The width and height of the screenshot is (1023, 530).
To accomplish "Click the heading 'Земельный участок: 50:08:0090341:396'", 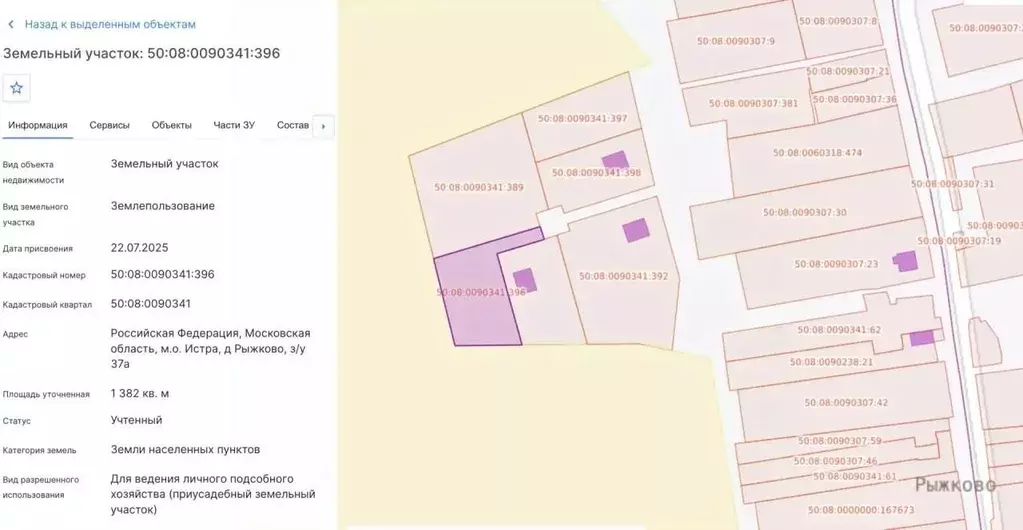I will [x=142, y=54].
